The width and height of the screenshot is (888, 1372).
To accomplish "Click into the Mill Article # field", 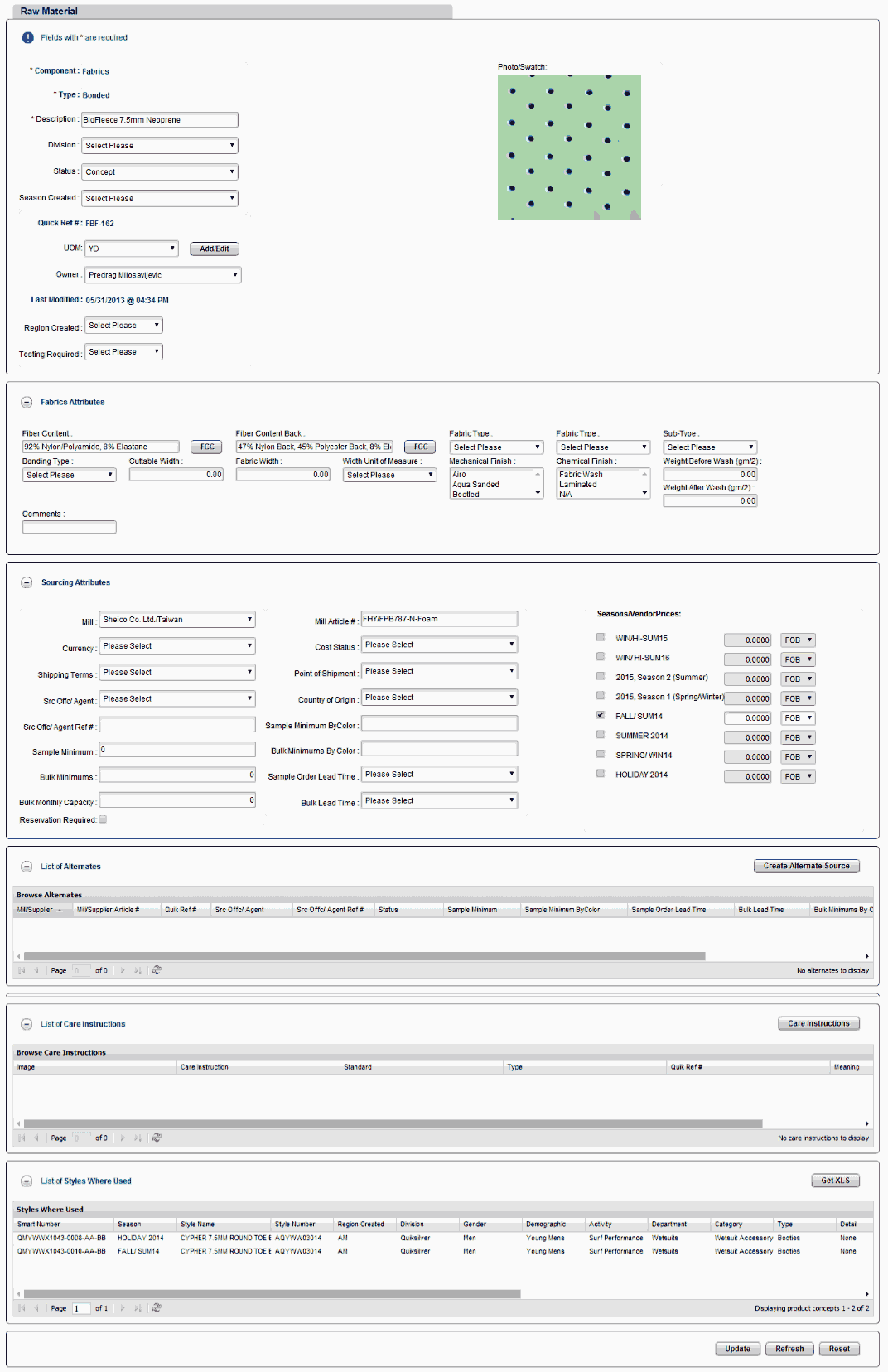I will pos(439,619).
